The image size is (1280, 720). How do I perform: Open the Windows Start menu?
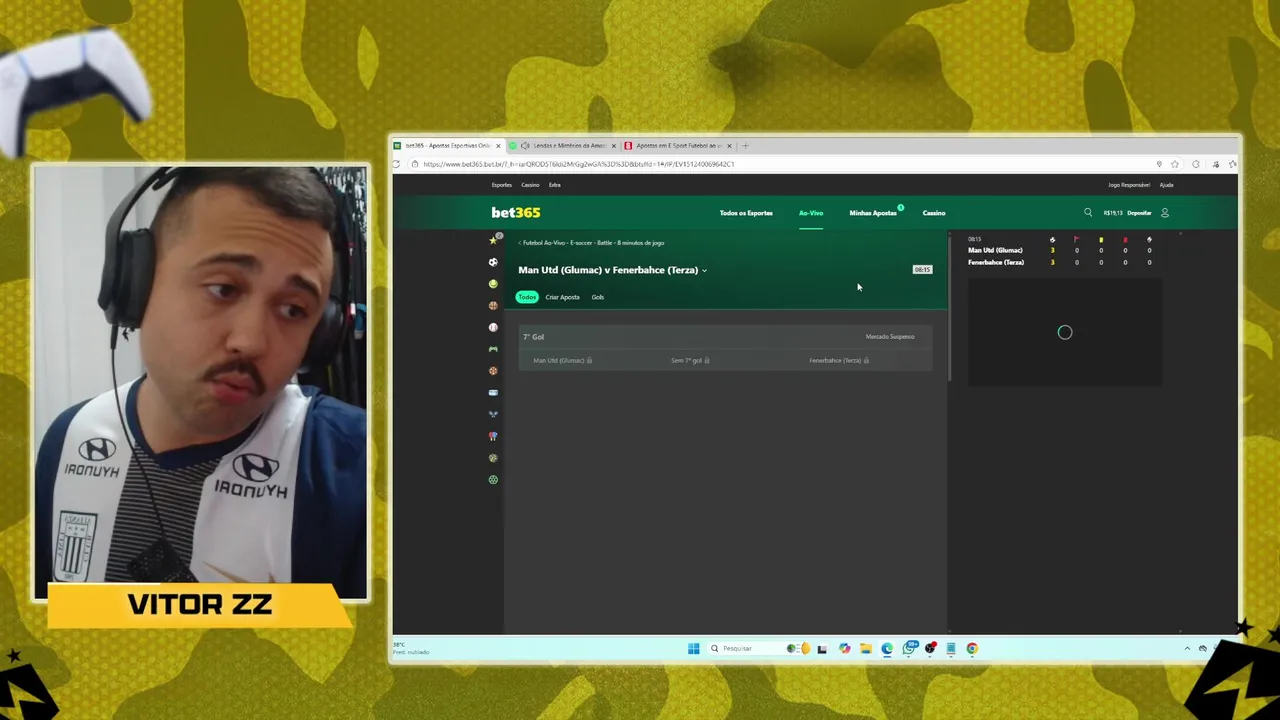pyautogui.click(x=693, y=648)
